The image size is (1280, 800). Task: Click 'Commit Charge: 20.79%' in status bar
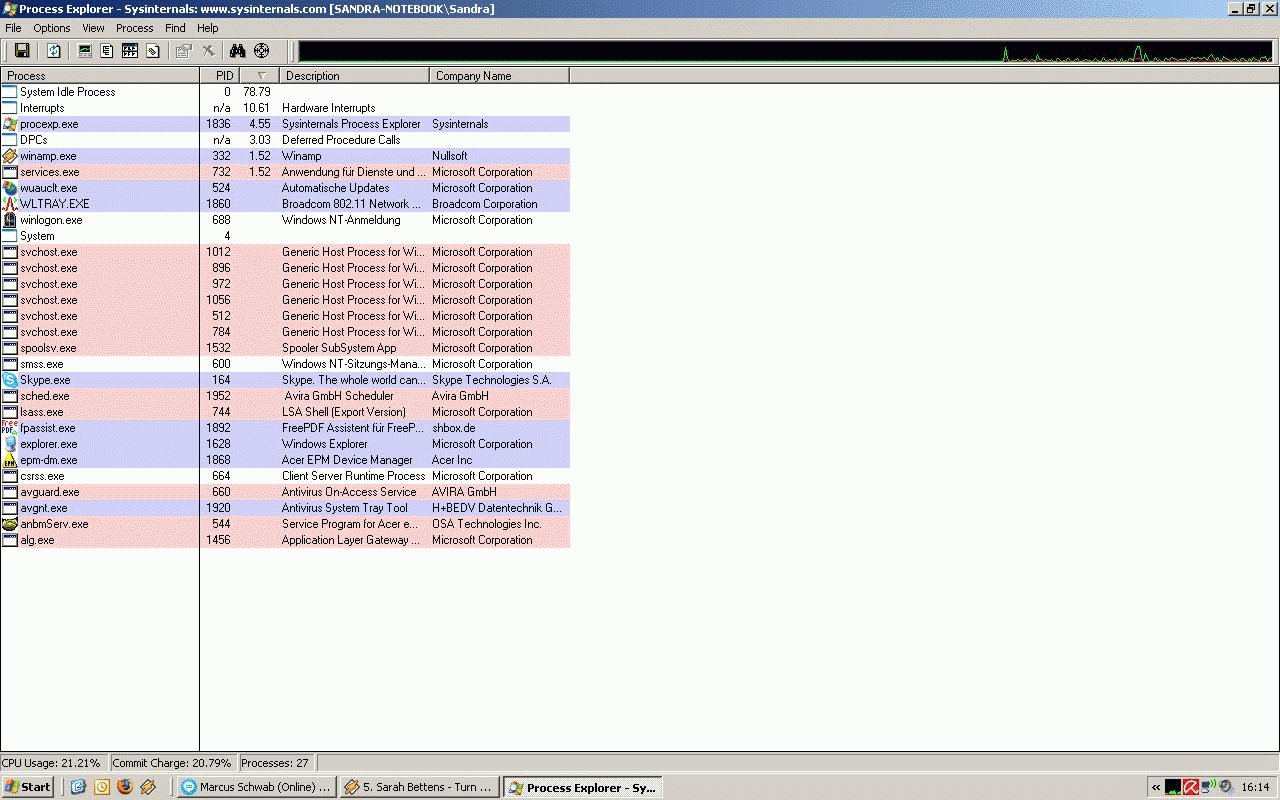172,763
